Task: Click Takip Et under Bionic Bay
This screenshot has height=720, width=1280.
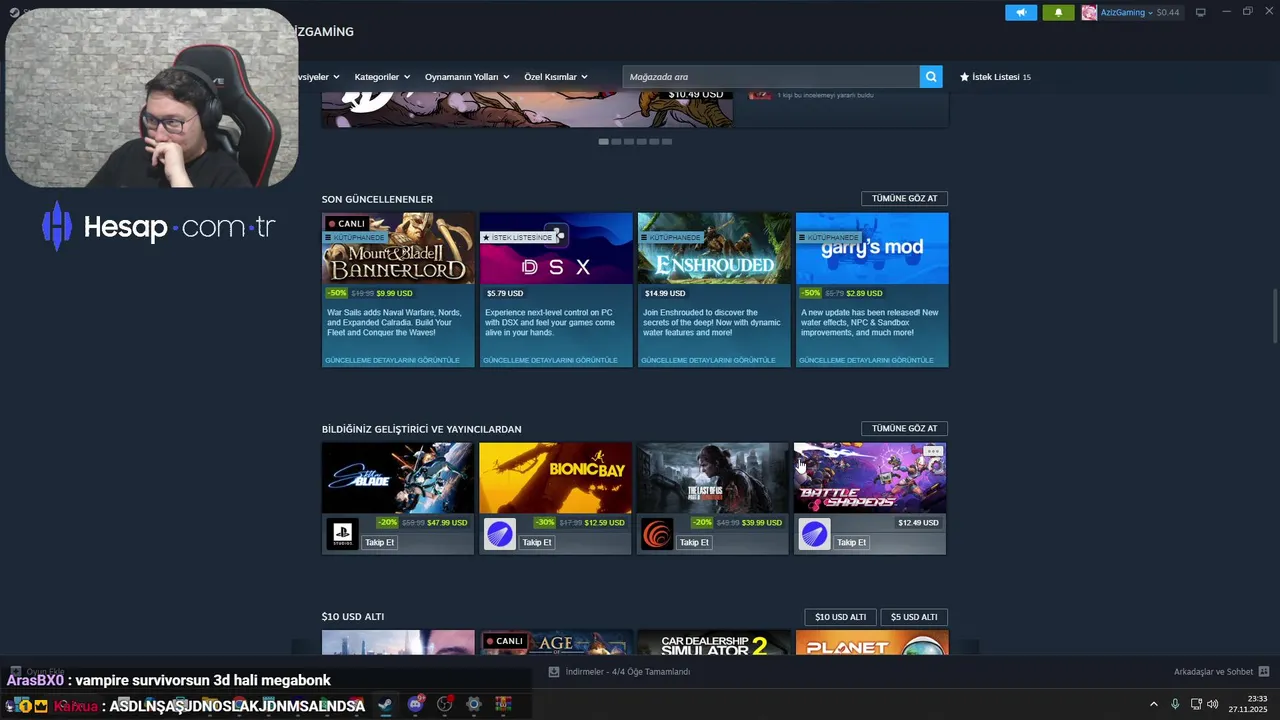Action: click(537, 543)
